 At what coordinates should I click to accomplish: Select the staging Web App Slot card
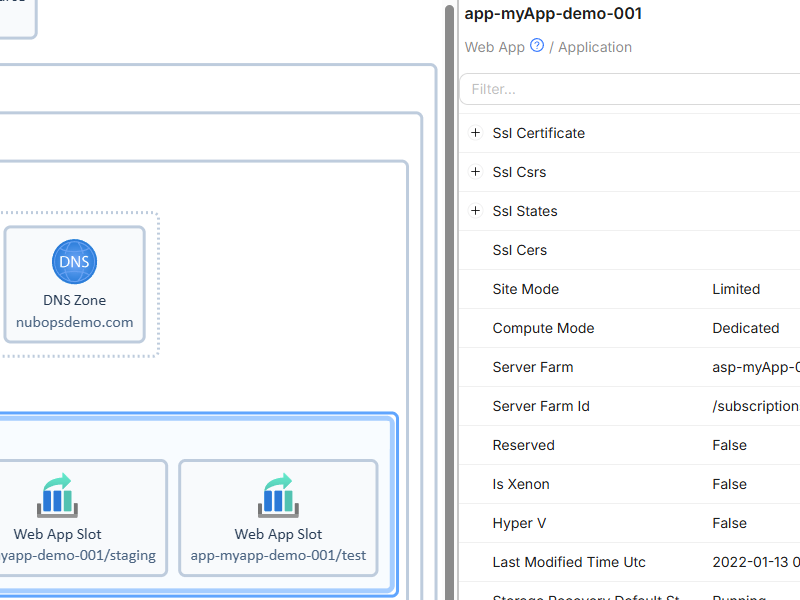click(82, 518)
